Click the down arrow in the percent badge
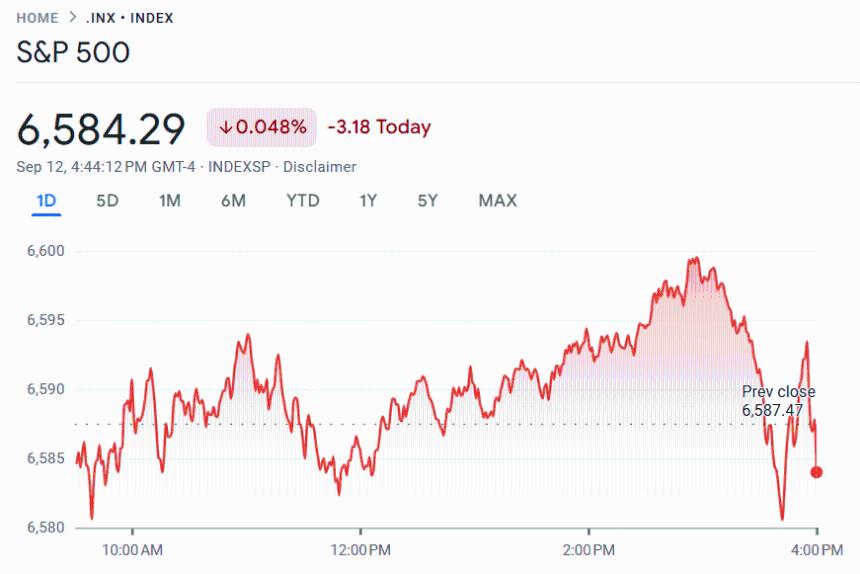Screen dimensions: 860x574 click(x=225, y=127)
